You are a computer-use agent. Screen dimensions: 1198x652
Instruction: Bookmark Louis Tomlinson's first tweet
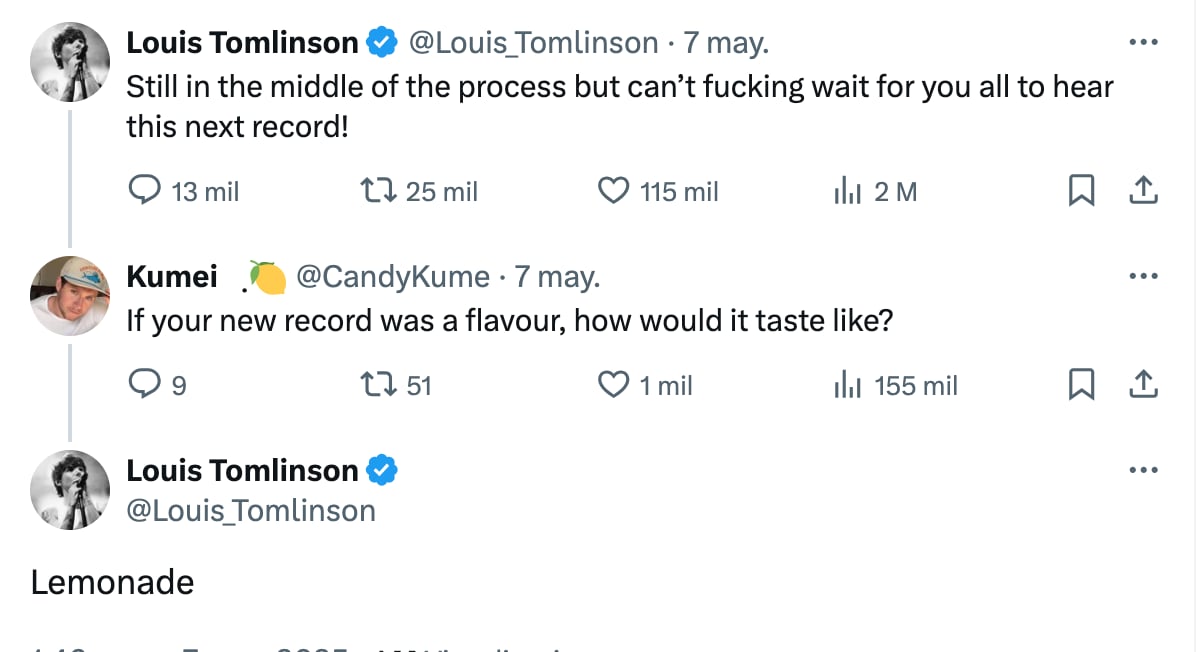point(1081,190)
